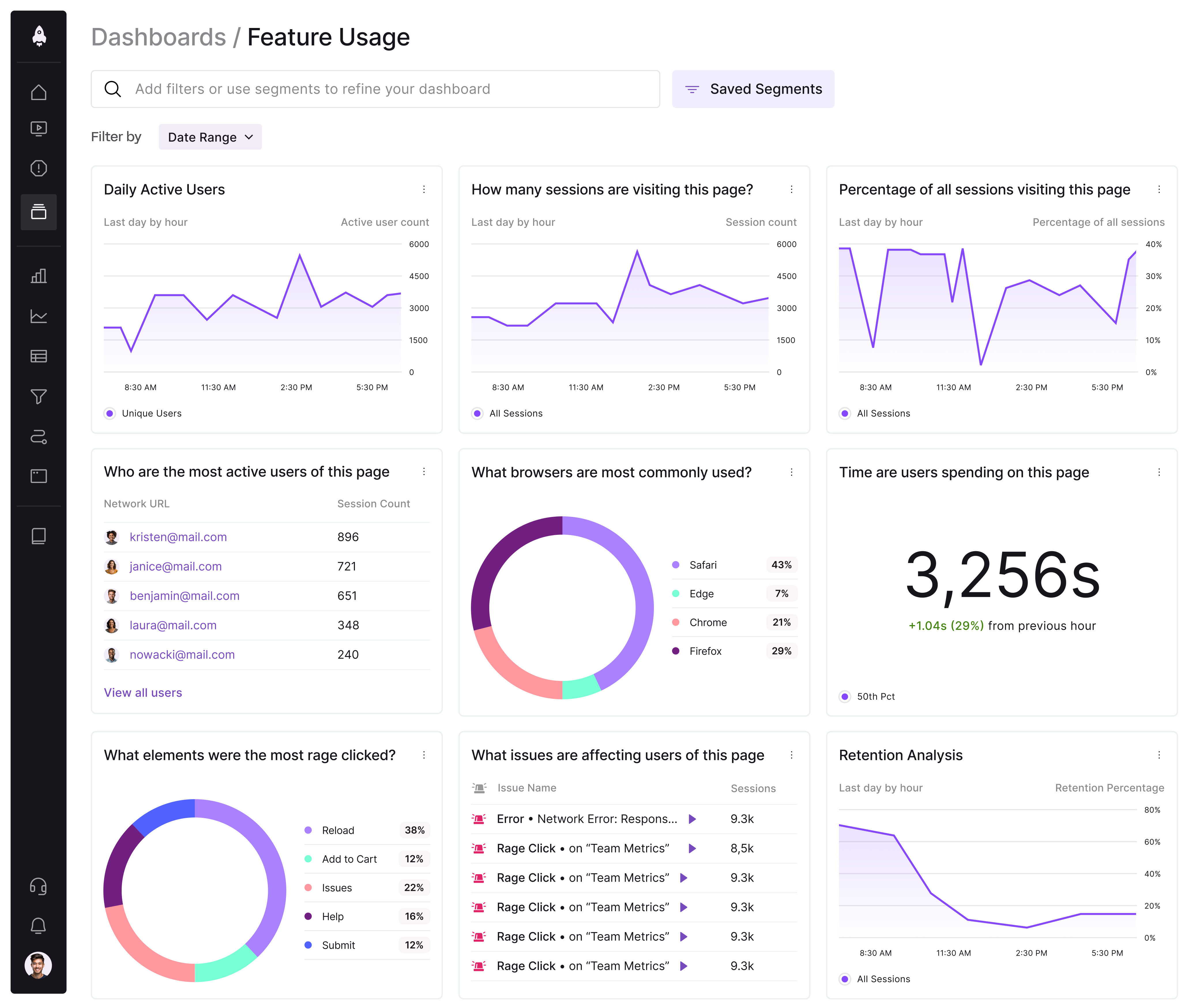Open the headset support icon
1204x1003 pixels.
pos(38,887)
